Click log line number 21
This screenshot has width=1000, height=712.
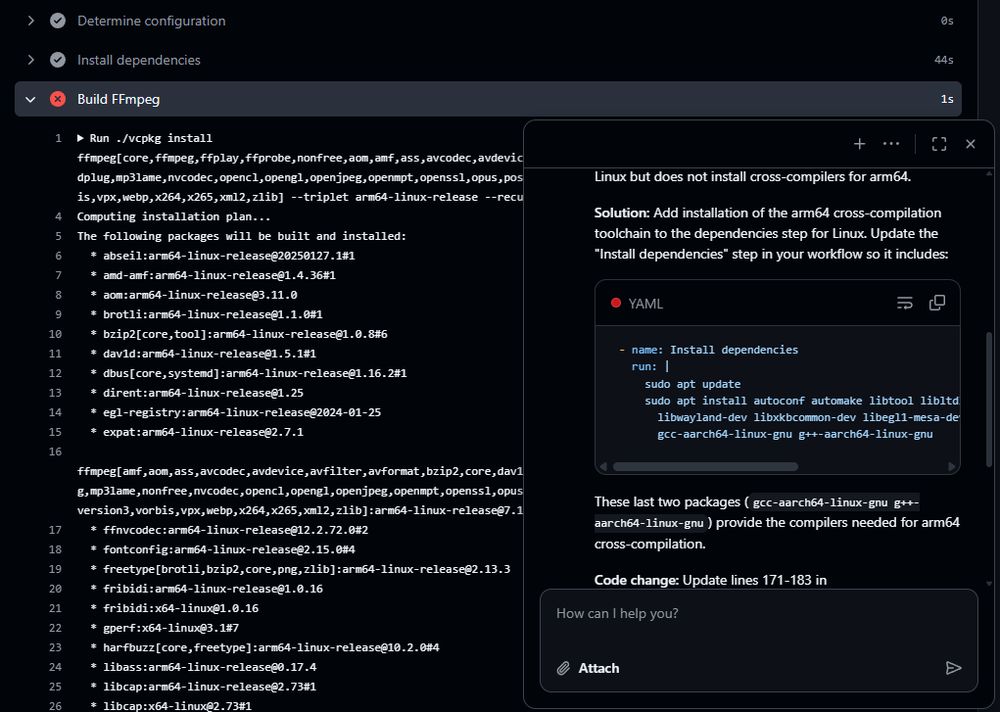(55, 609)
